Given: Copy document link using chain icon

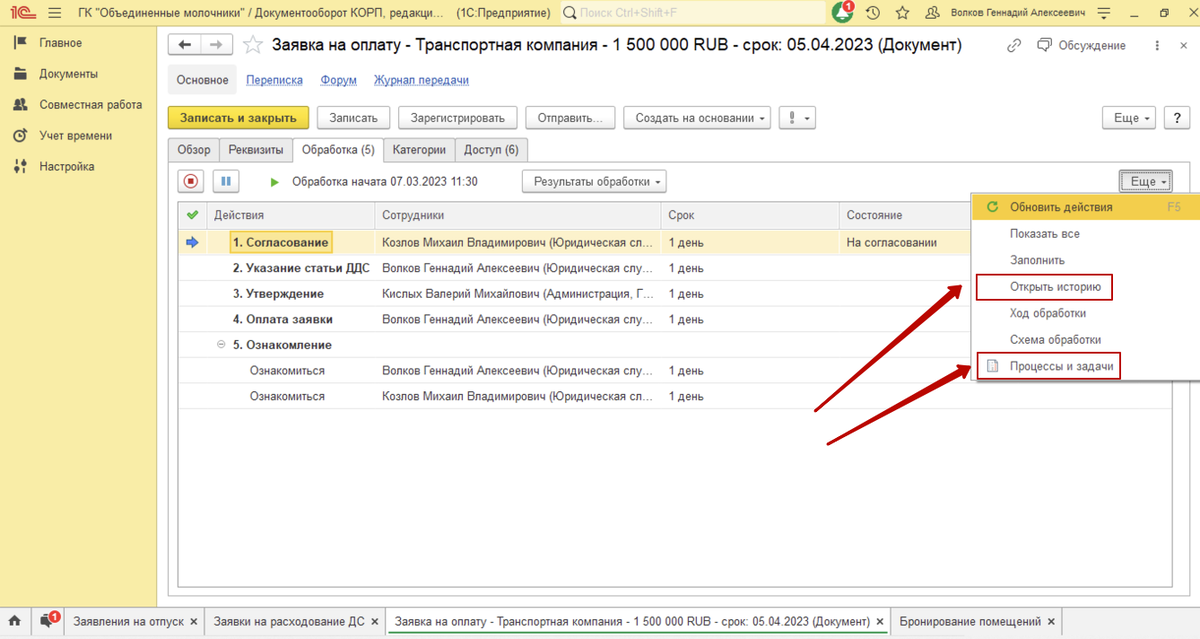Looking at the screenshot, I should (x=1014, y=46).
